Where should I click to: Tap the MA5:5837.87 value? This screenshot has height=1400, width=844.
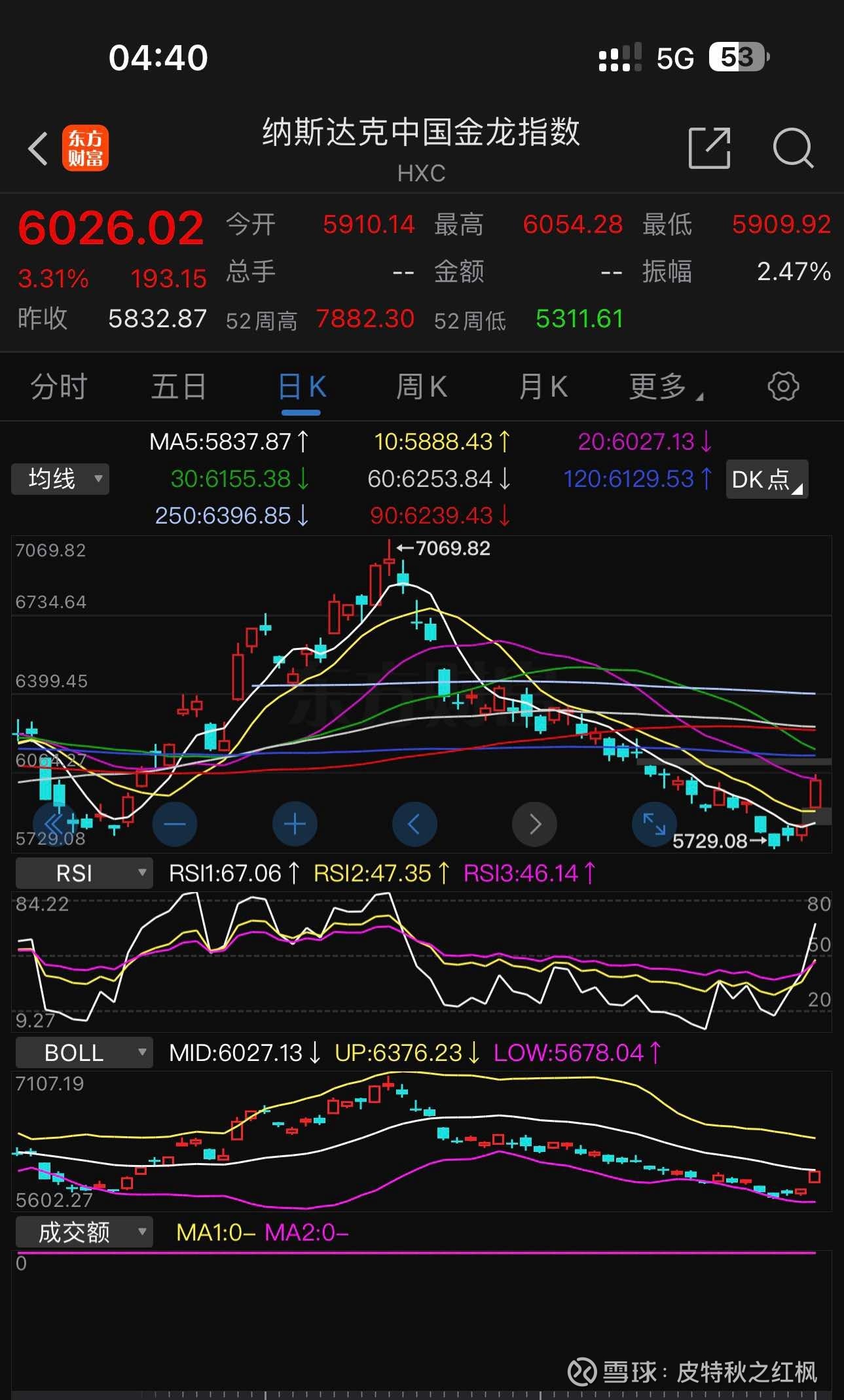coord(229,442)
